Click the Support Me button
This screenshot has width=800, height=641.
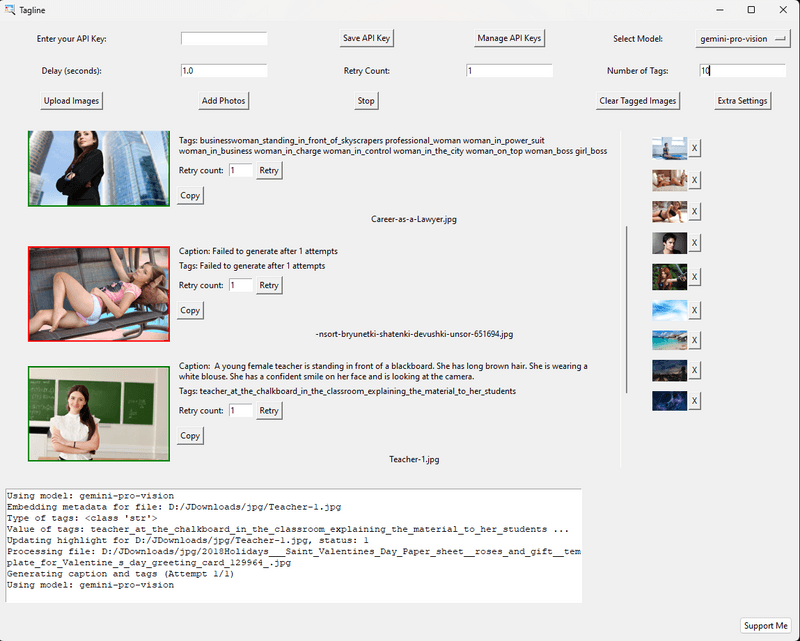(765, 626)
